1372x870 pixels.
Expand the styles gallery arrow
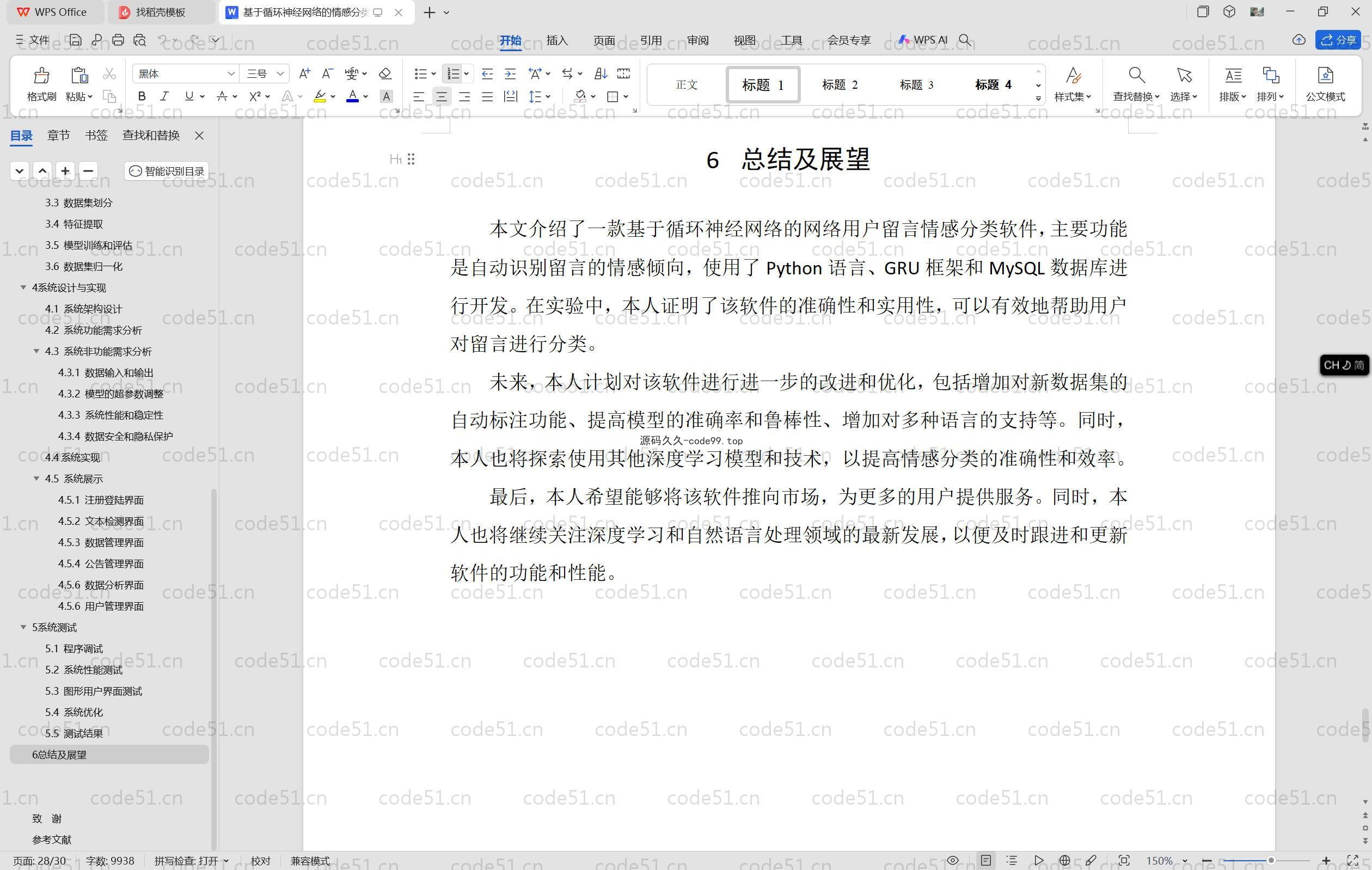pyautogui.click(x=1038, y=99)
